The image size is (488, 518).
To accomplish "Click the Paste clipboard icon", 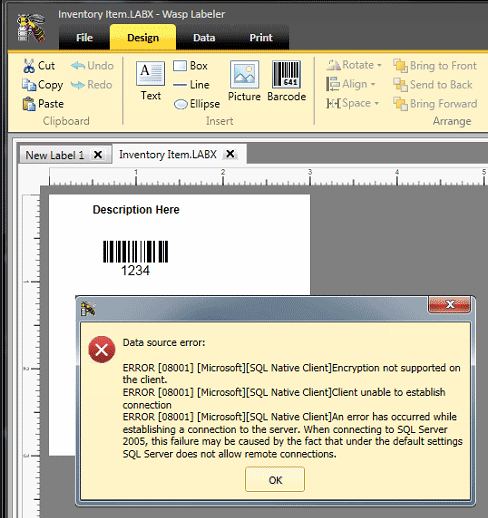I will coord(29,104).
